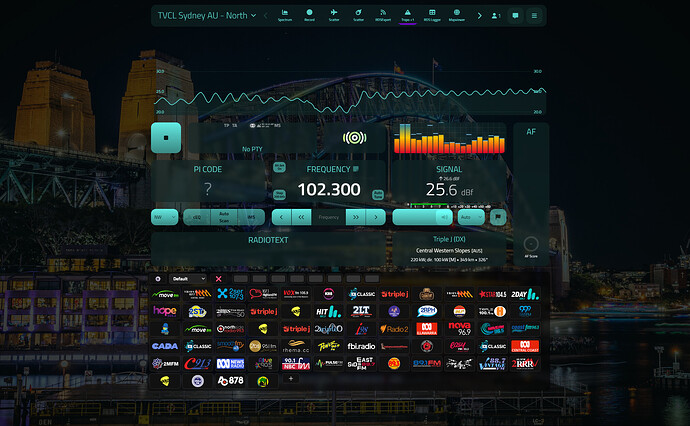
Task: Open the TVCL Sydney AU - North server dropdown
Action: pyautogui.click(x=207, y=16)
